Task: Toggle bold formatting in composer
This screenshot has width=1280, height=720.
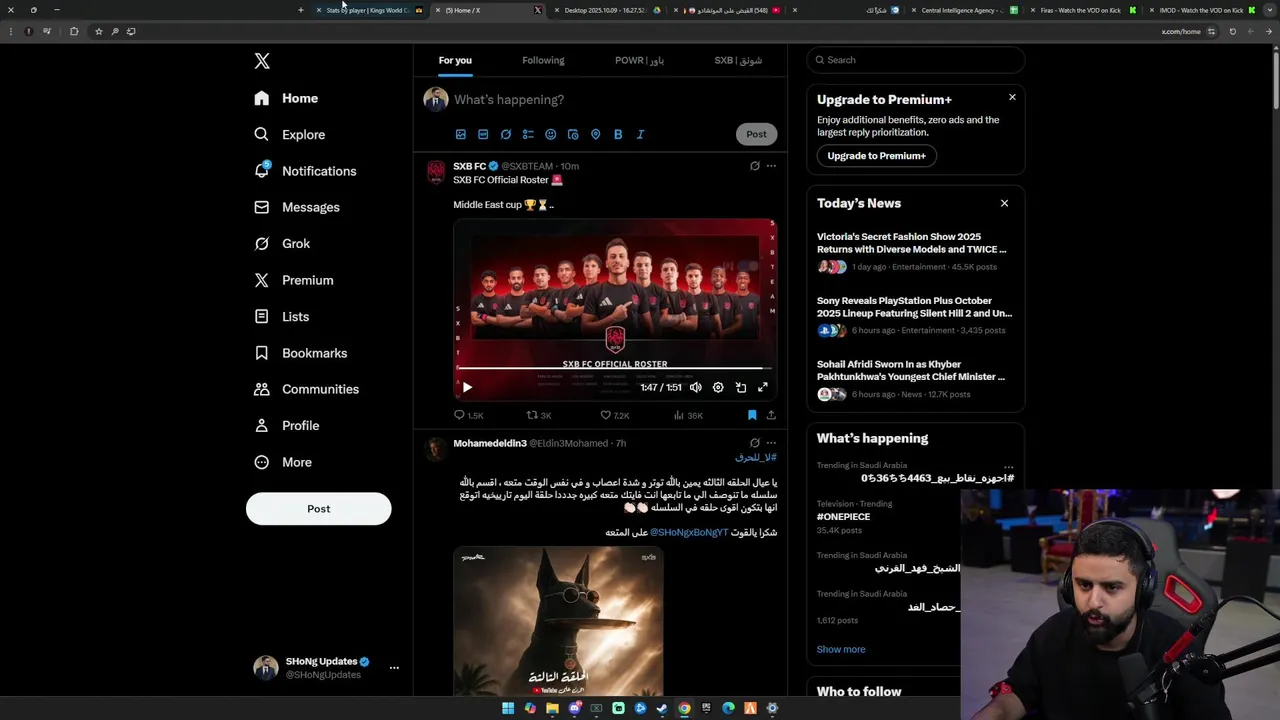Action: click(618, 134)
